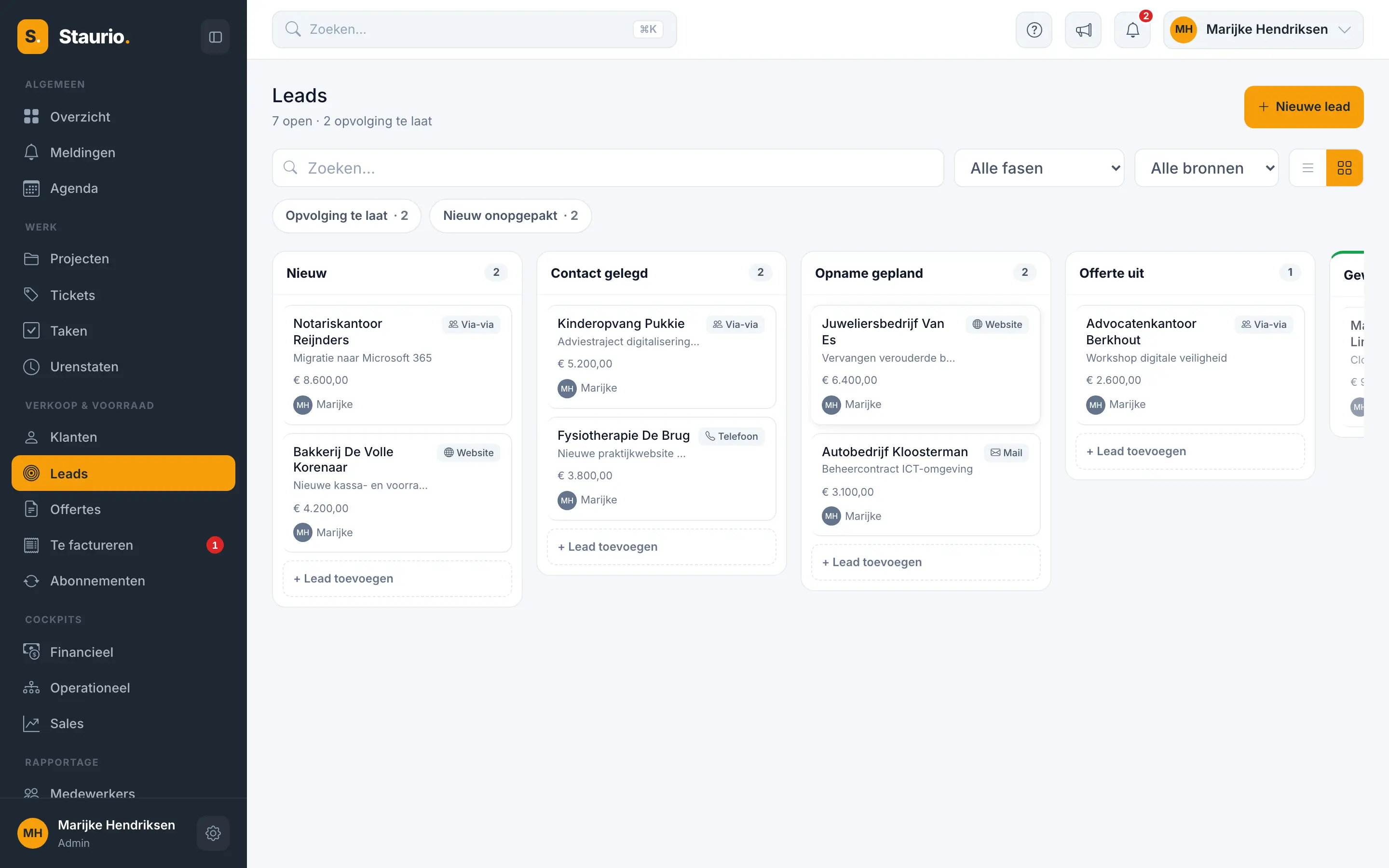Viewport: 1389px width, 868px height.
Task: Click the Sales chart icon
Action: [31, 723]
